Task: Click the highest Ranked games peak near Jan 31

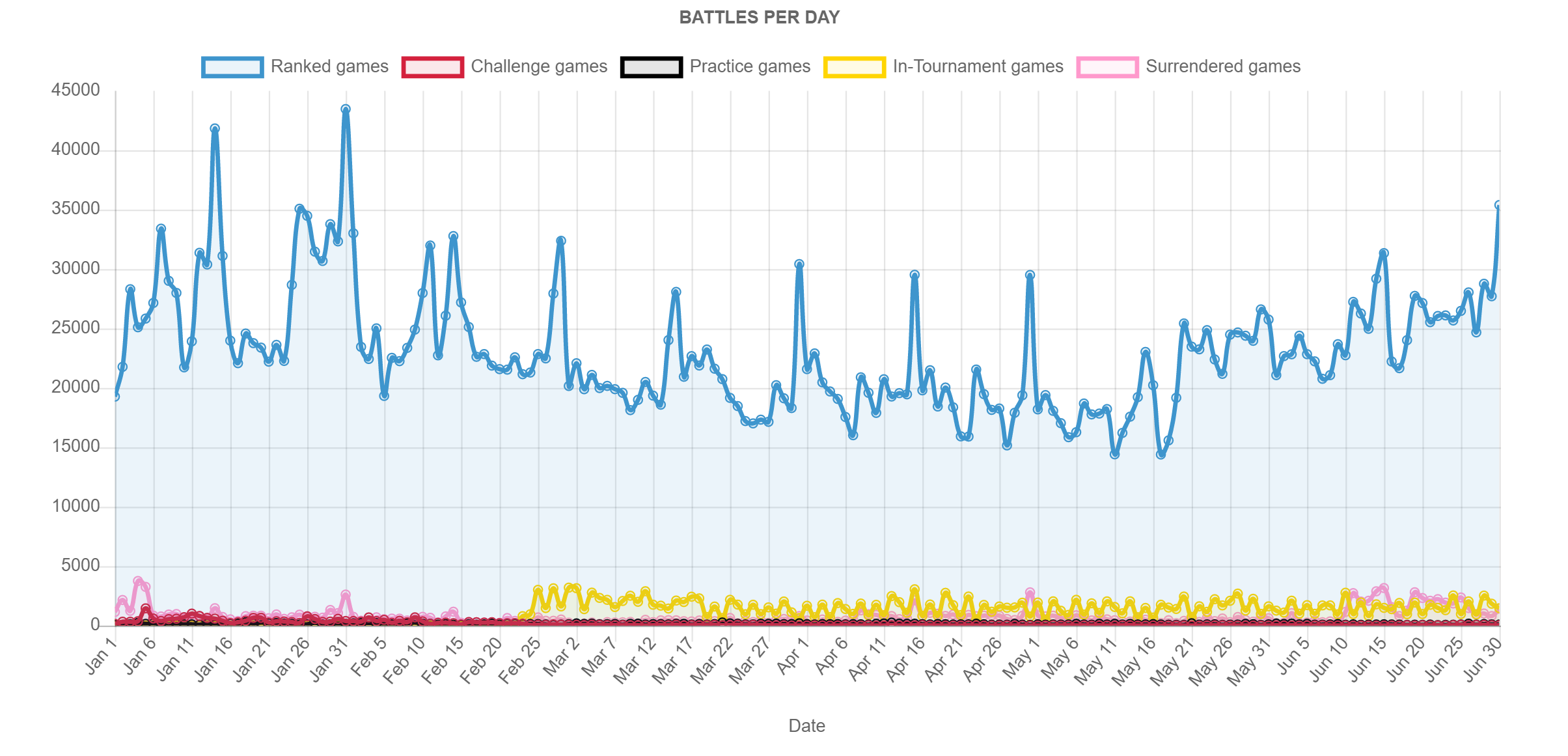Action: coord(346,109)
